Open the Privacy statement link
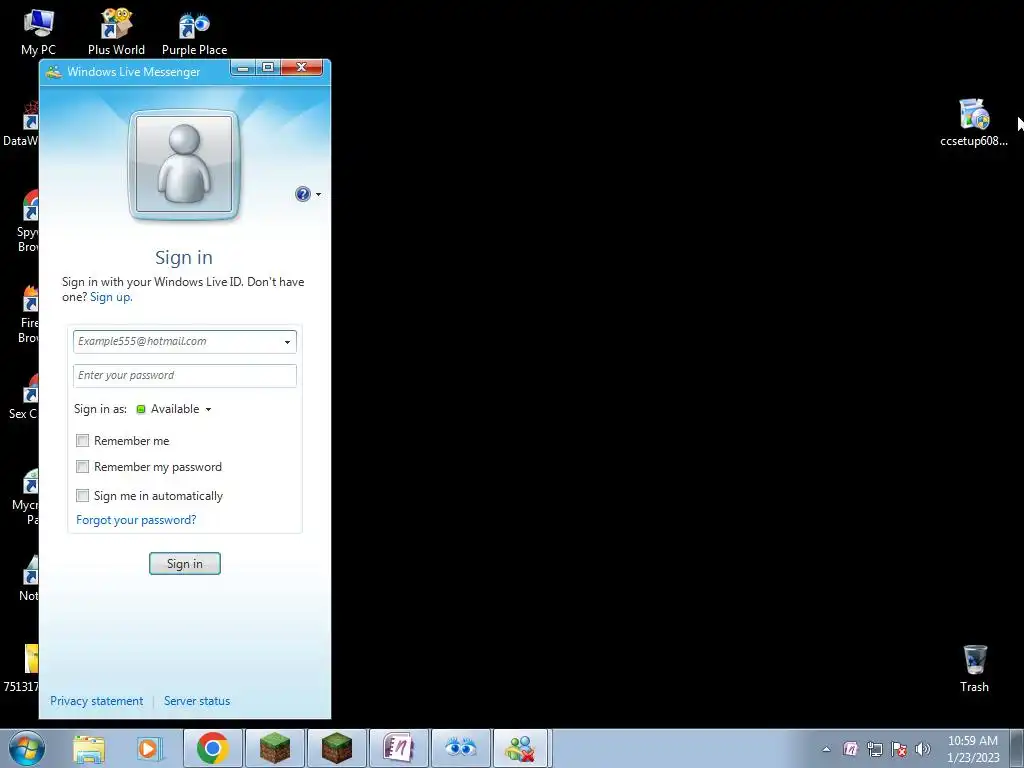 pyautogui.click(x=97, y=701)
